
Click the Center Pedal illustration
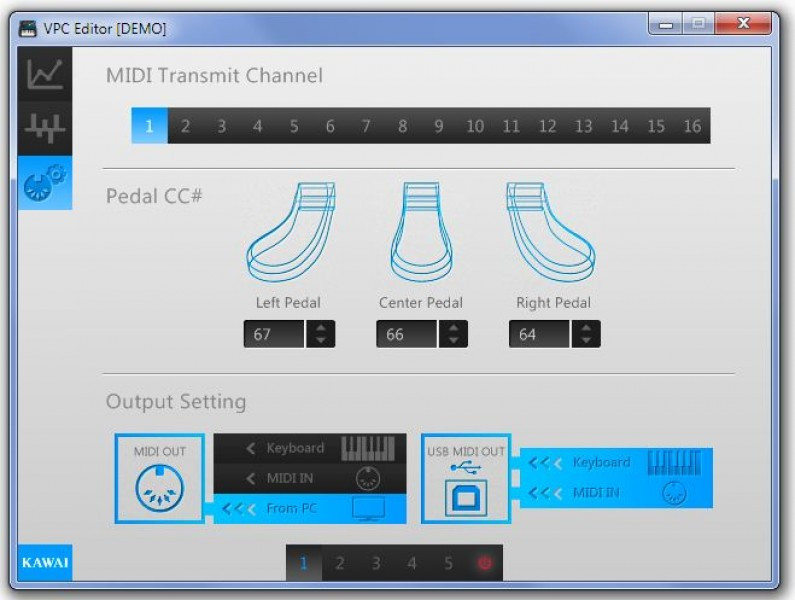[421, 232]
